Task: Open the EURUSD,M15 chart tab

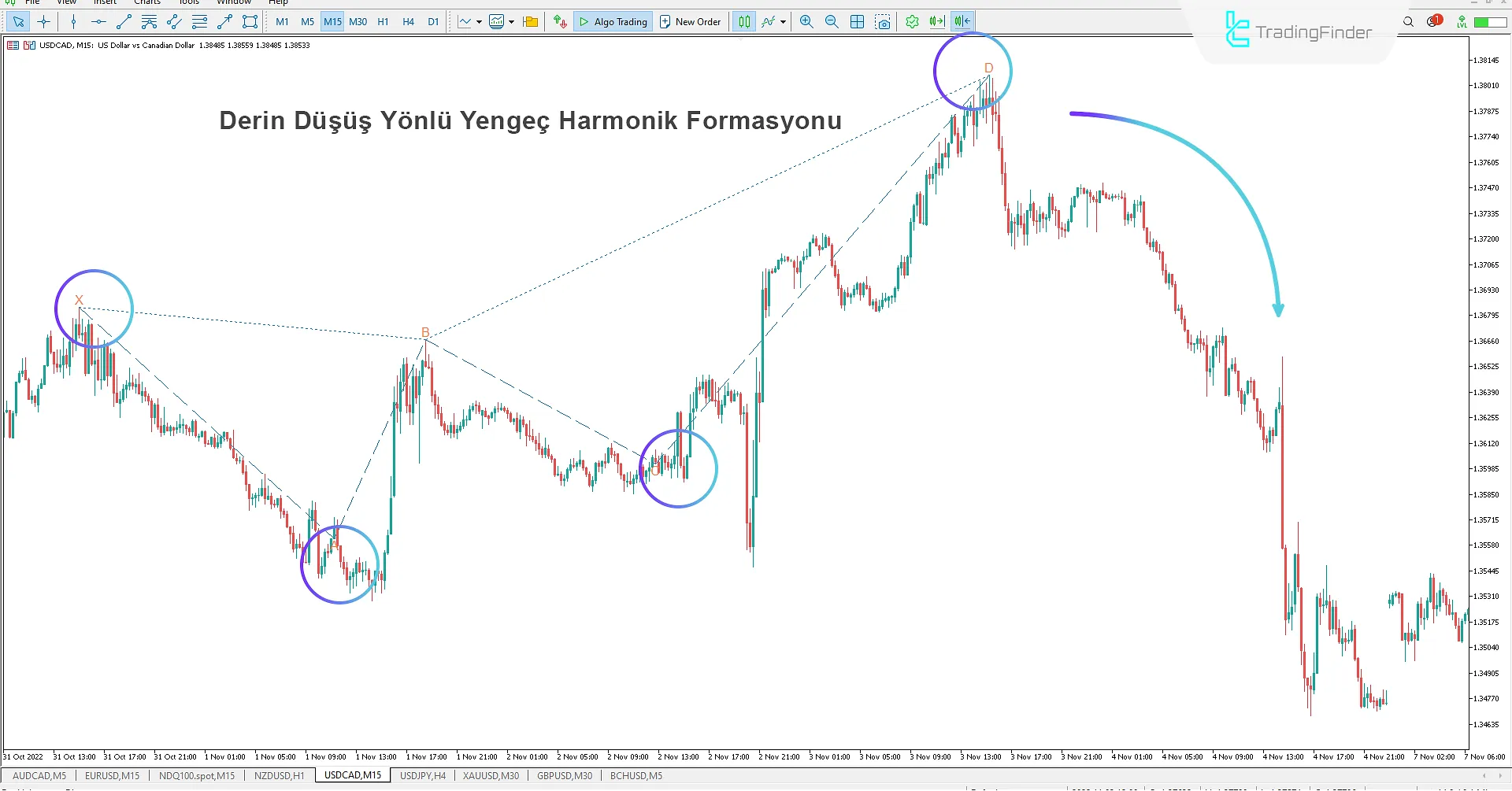Action: pyautogui.click(x=112, y=776)
